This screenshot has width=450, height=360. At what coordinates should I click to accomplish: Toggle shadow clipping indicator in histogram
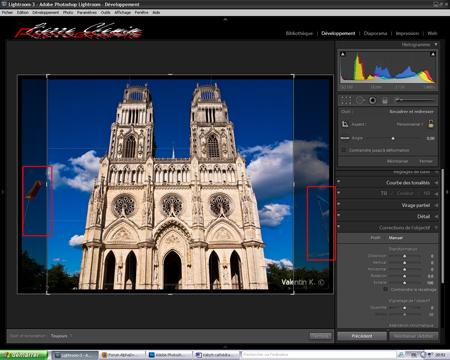pos(343,54)
